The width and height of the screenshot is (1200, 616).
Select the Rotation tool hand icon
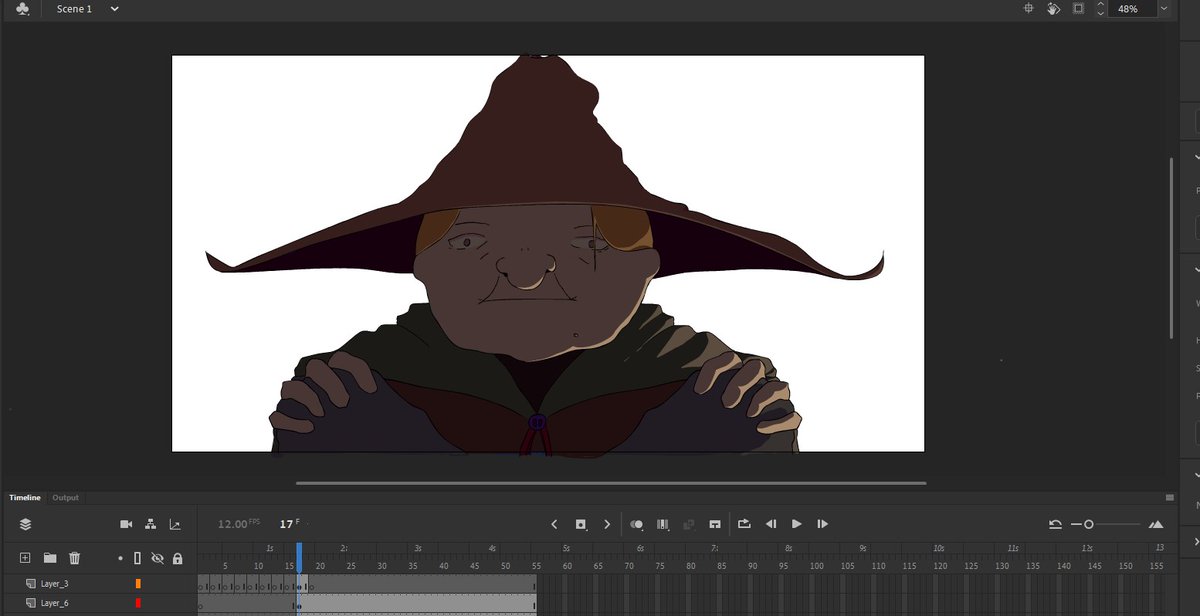click(x=1053, y=8)
